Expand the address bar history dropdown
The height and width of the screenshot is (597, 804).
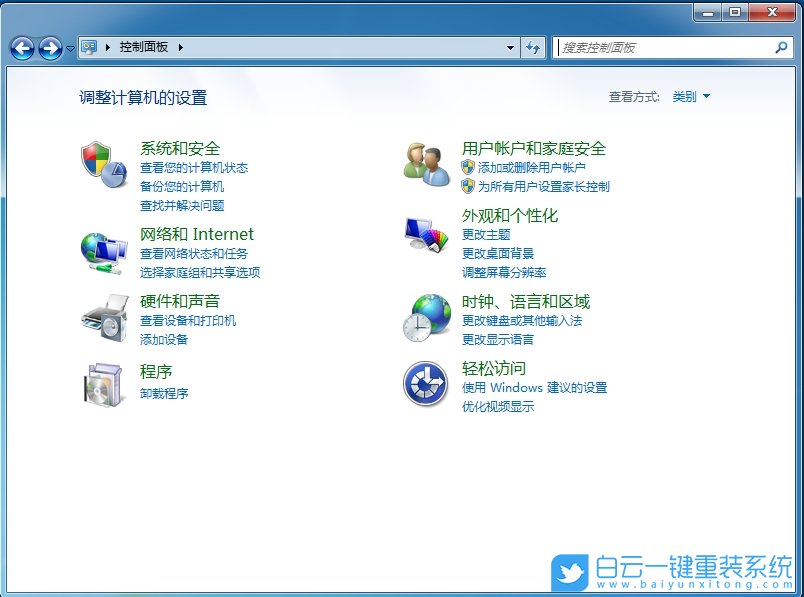(509, 47)
